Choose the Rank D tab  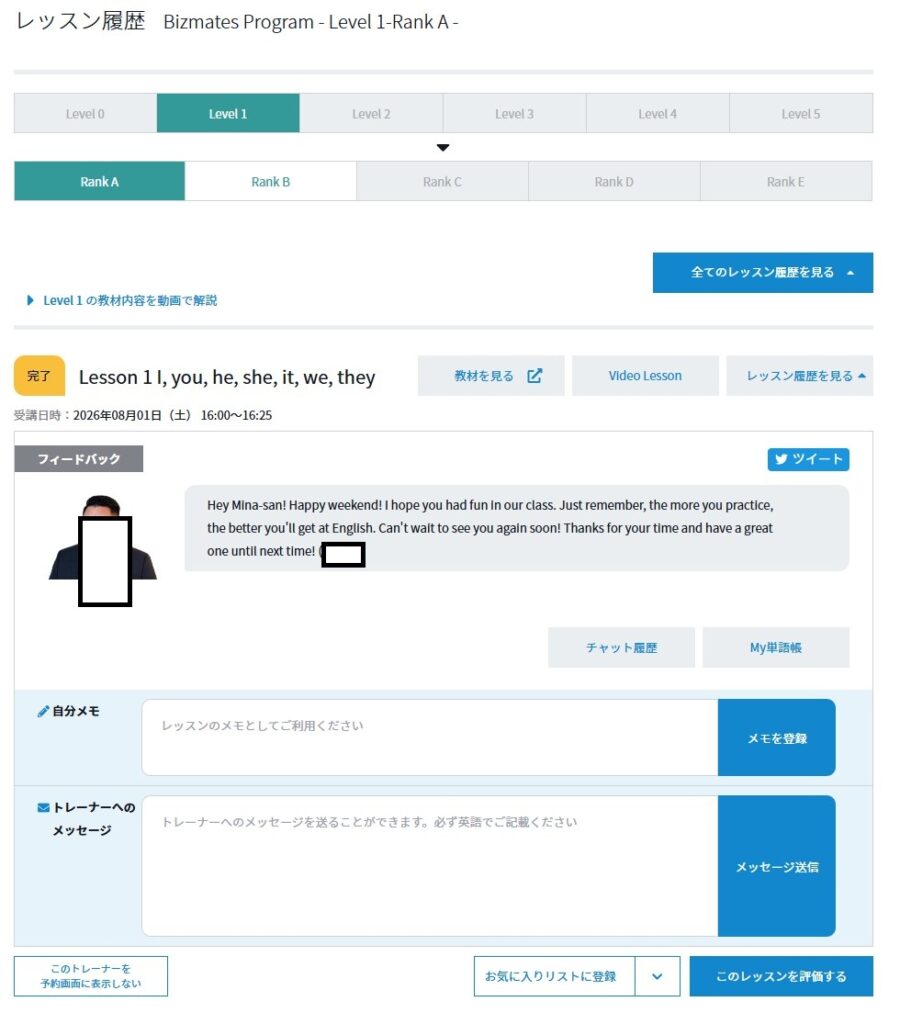click(614, 182)
